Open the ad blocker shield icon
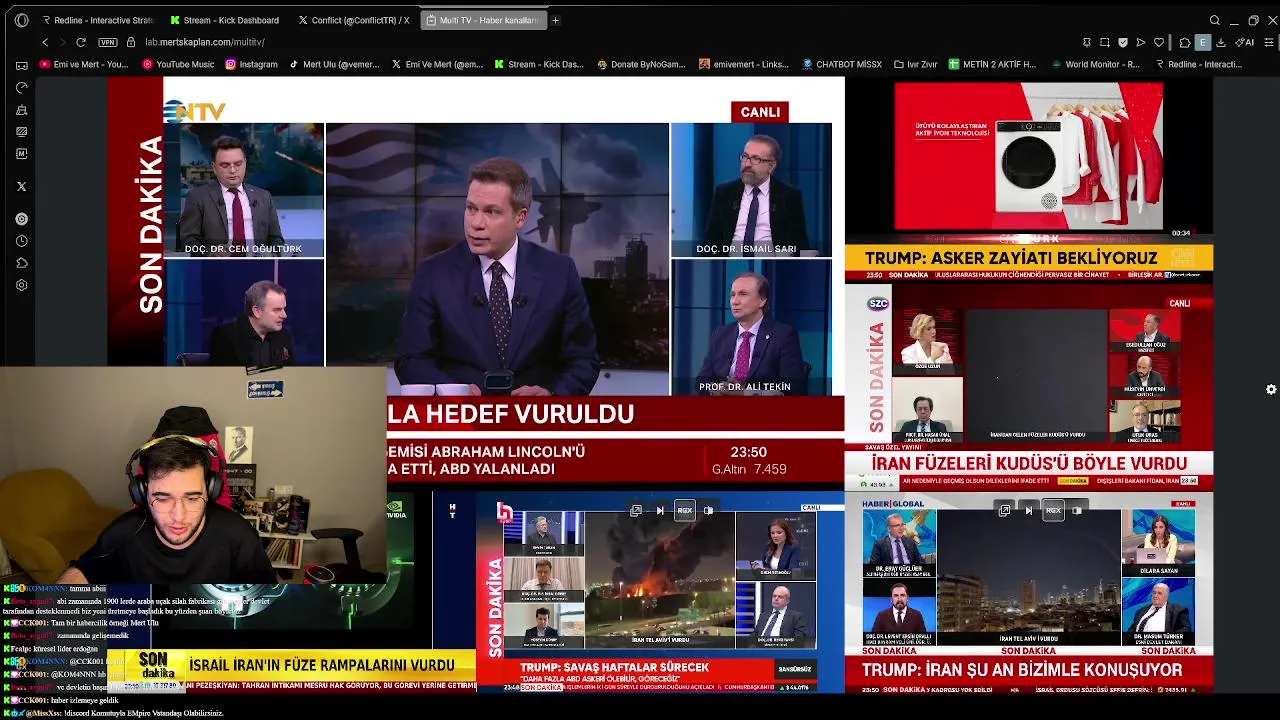 click(1123, 42)
